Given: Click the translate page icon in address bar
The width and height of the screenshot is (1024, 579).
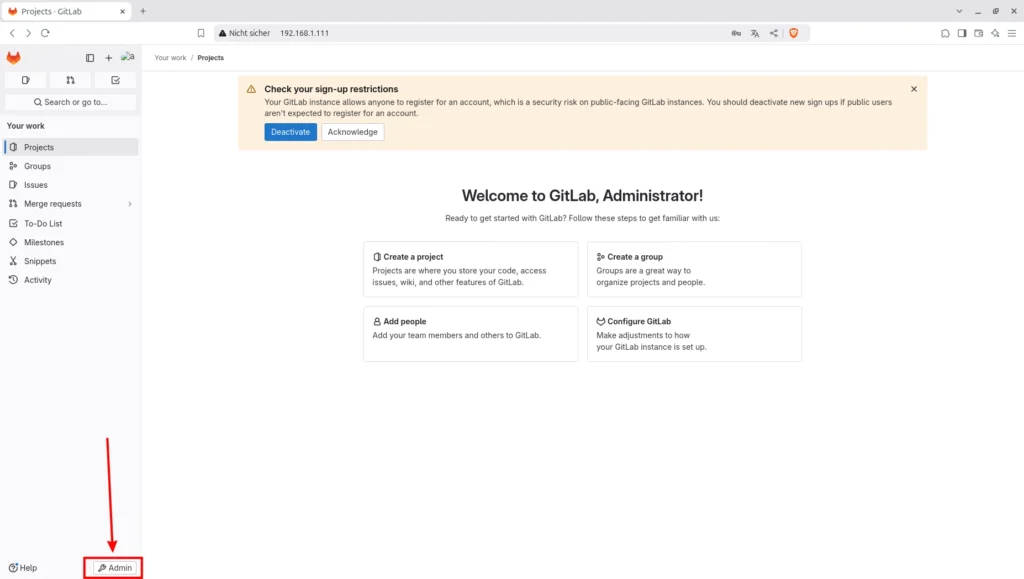Looking at the screenshot, I should click(755, 33).
